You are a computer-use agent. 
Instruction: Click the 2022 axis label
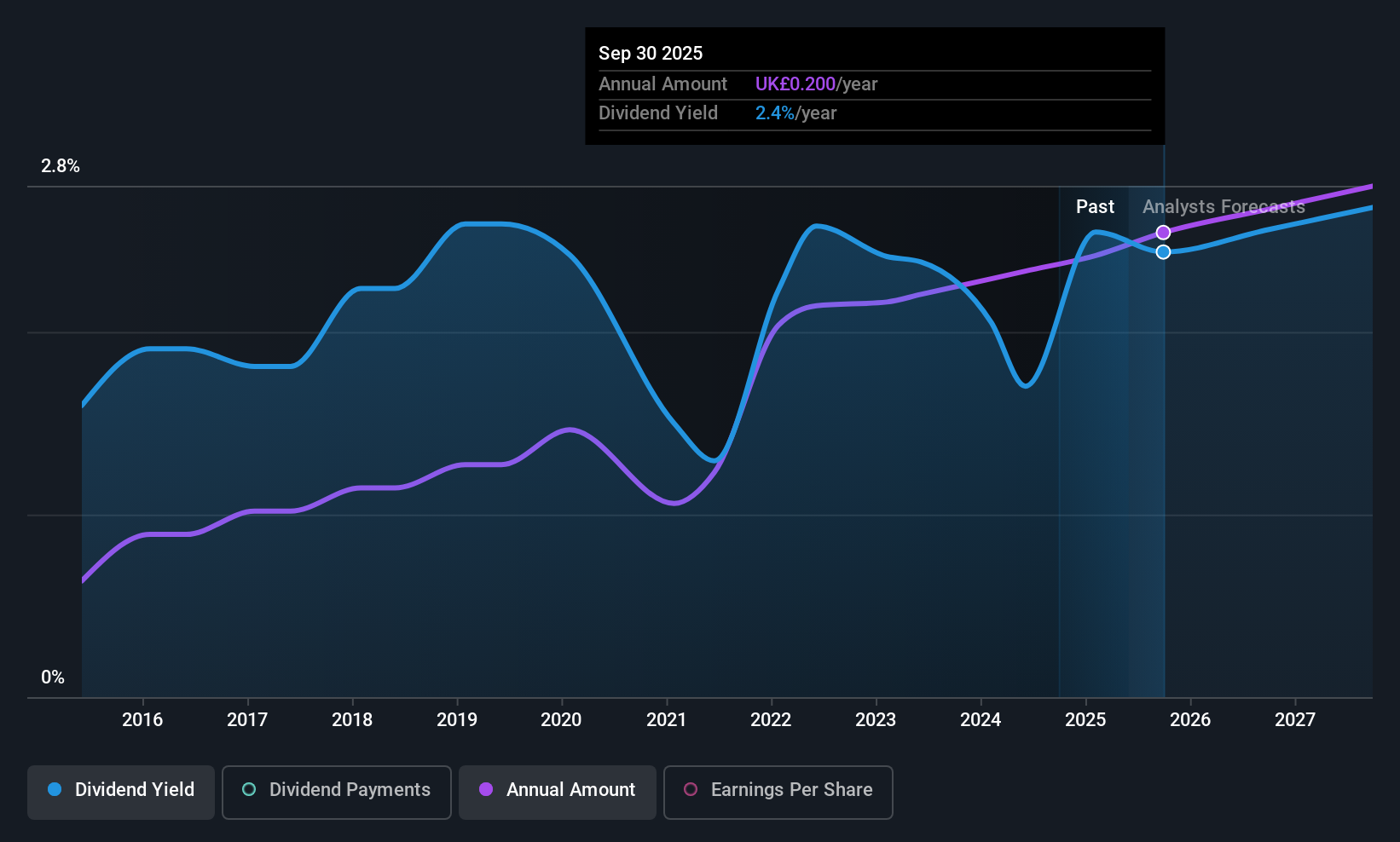(x=771, y=719)
